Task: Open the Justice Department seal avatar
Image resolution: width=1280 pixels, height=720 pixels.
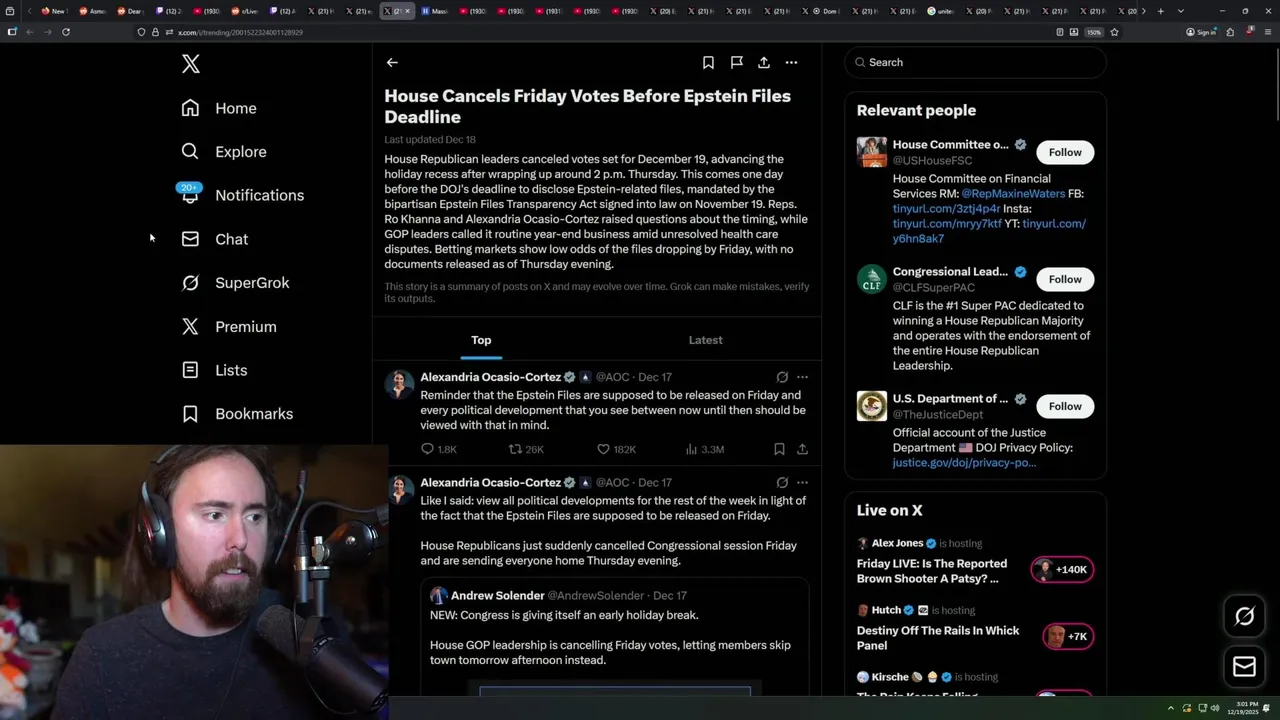Action: click(872, 406)
